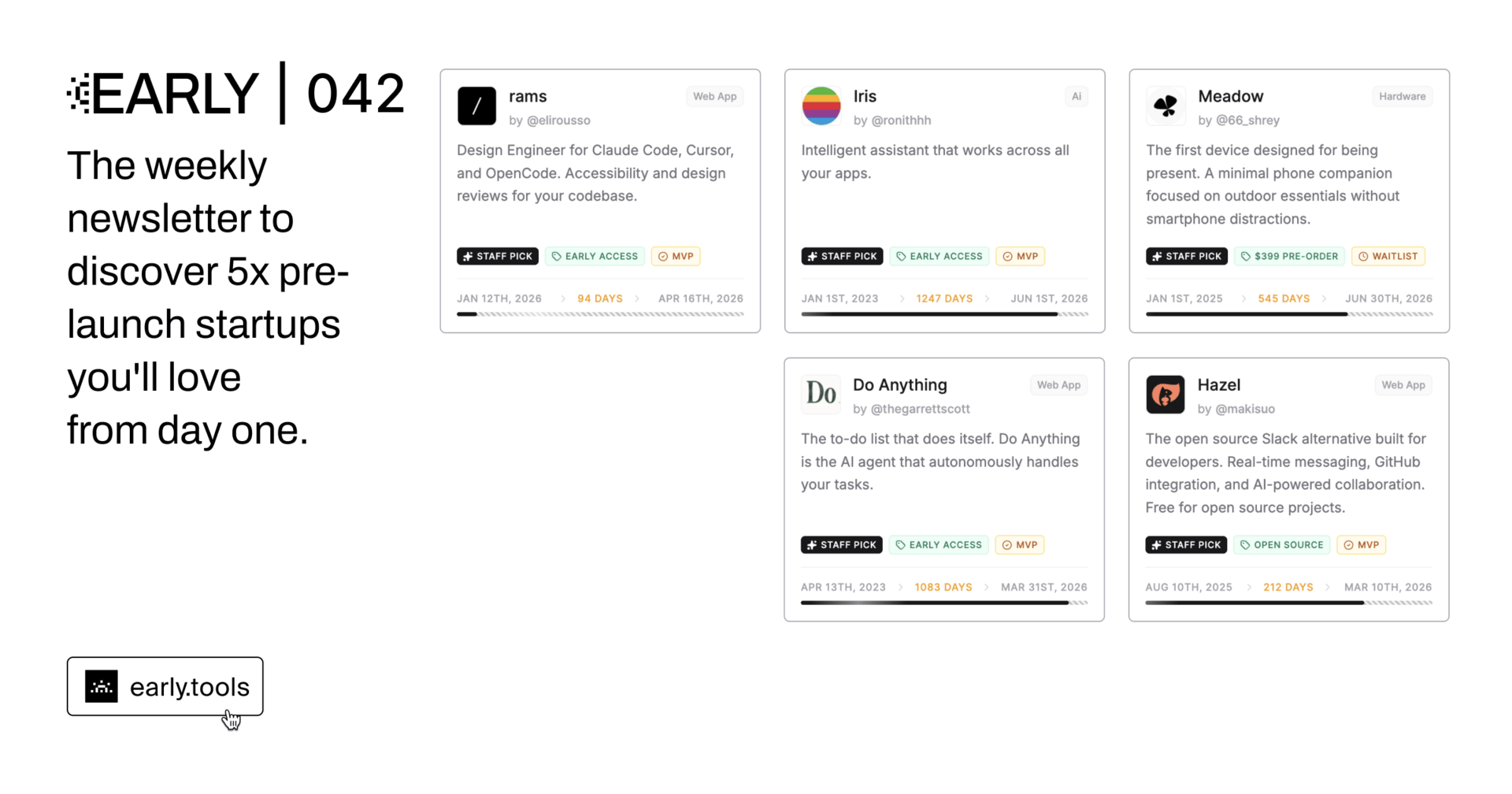Open the @thegarrettscott author link
This screenshot has width=1512, height=794.
click(920, 409)
